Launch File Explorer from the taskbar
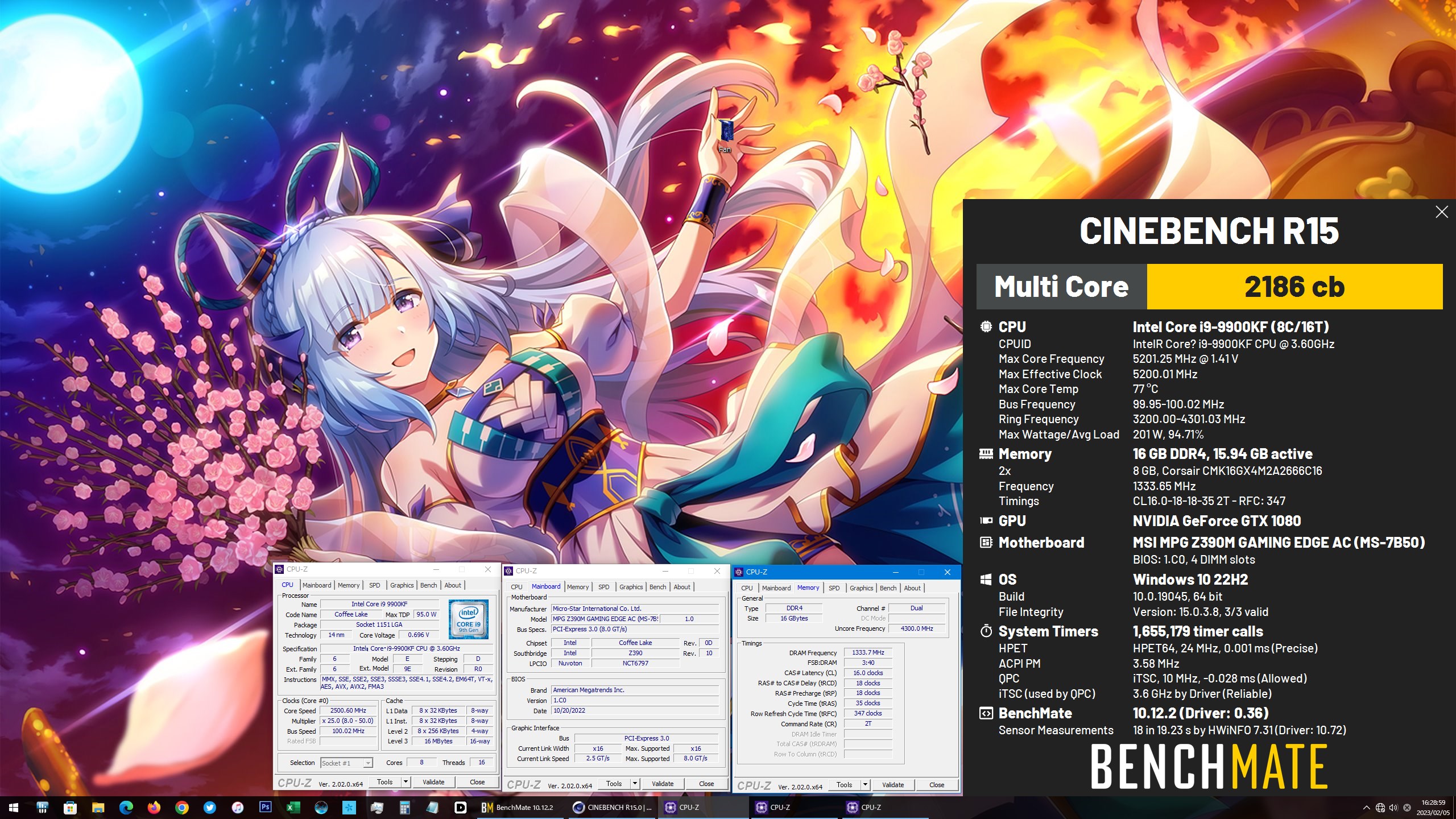This screenshot has width=1456, height=819. click(x=98, y=807)
